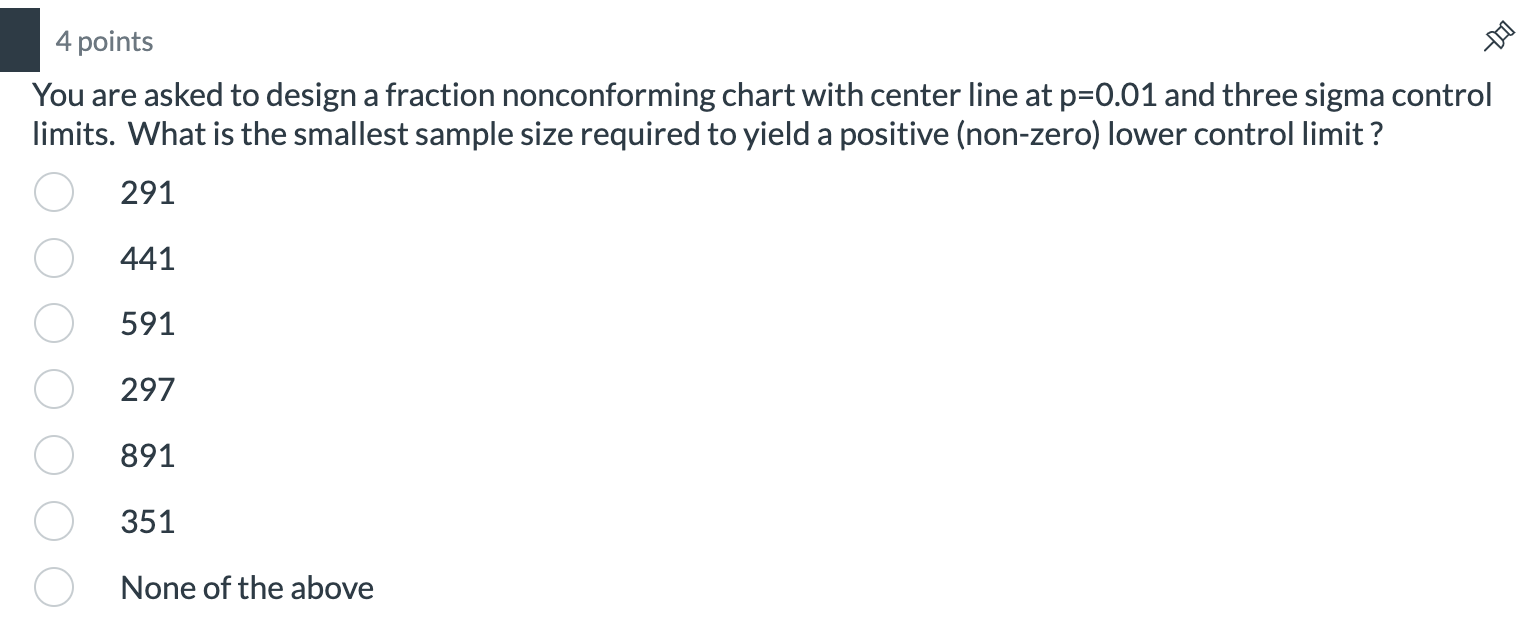This screenshot has height=632, width=1520.
Task: Click the answer text 441
Action: 147,258
